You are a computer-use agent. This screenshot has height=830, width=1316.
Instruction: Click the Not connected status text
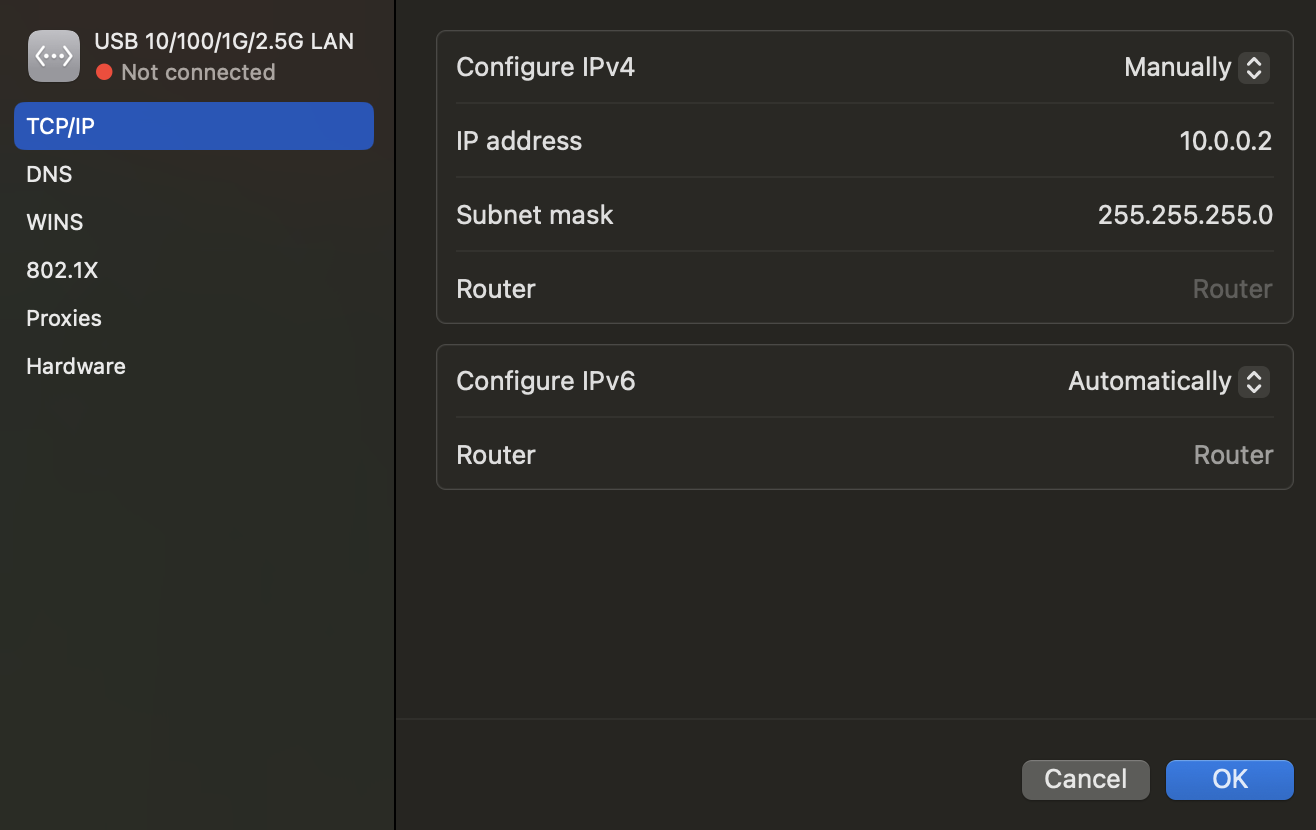198,73
